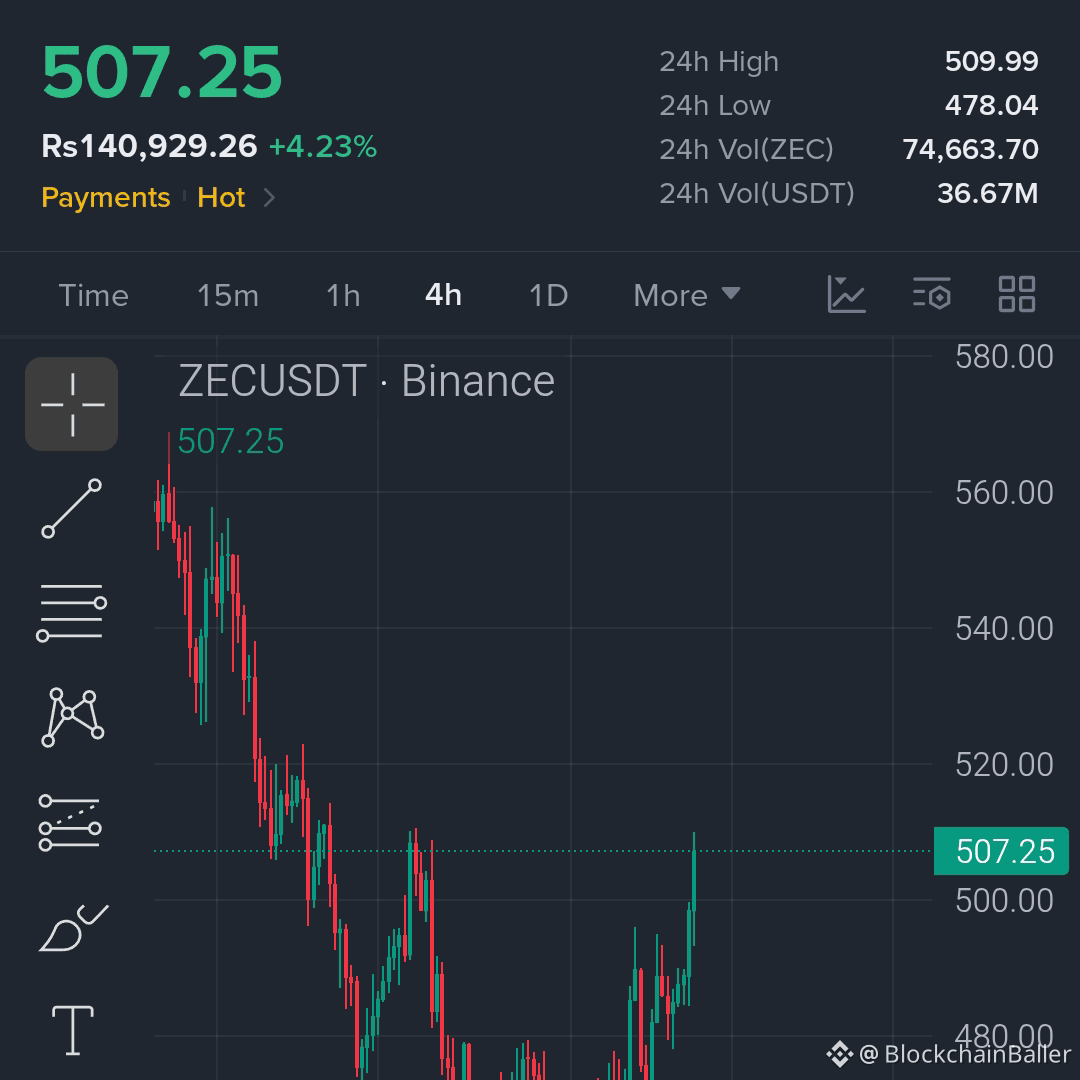The width and height of the screenshot is (1080, 1080).
Task: Click the 540.00 price axis label
Action: coord(1004,628)
